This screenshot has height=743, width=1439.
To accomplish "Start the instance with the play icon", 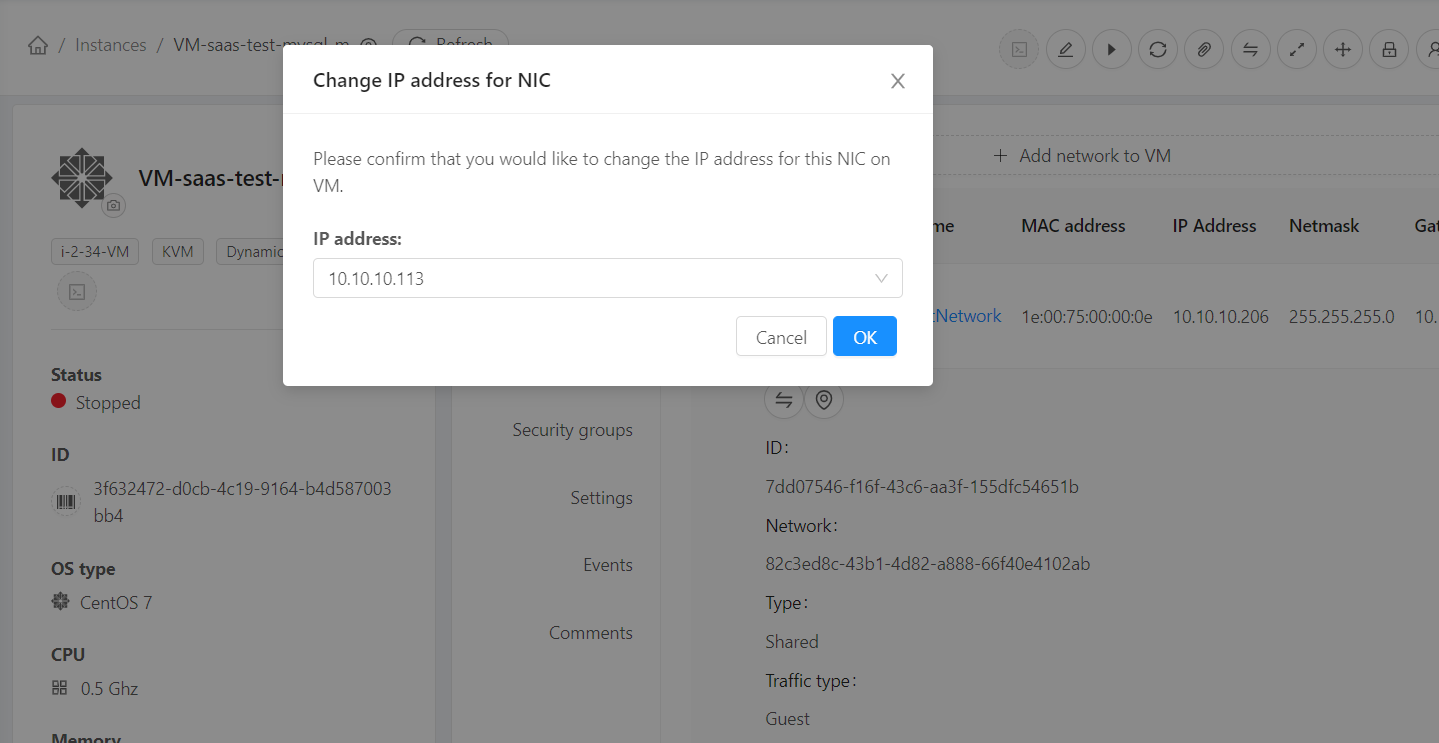I will click(1111, 49).
